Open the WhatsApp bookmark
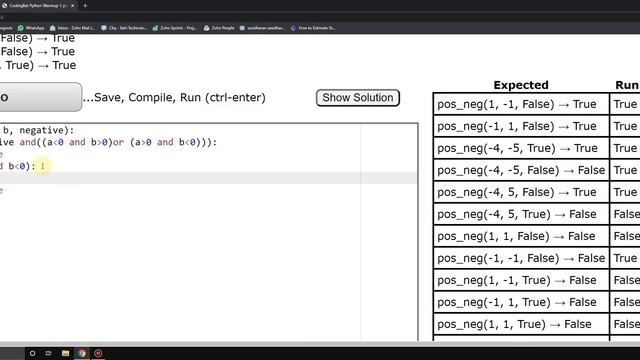The height and width of the screenshot is (360, 640). (31, 28)
